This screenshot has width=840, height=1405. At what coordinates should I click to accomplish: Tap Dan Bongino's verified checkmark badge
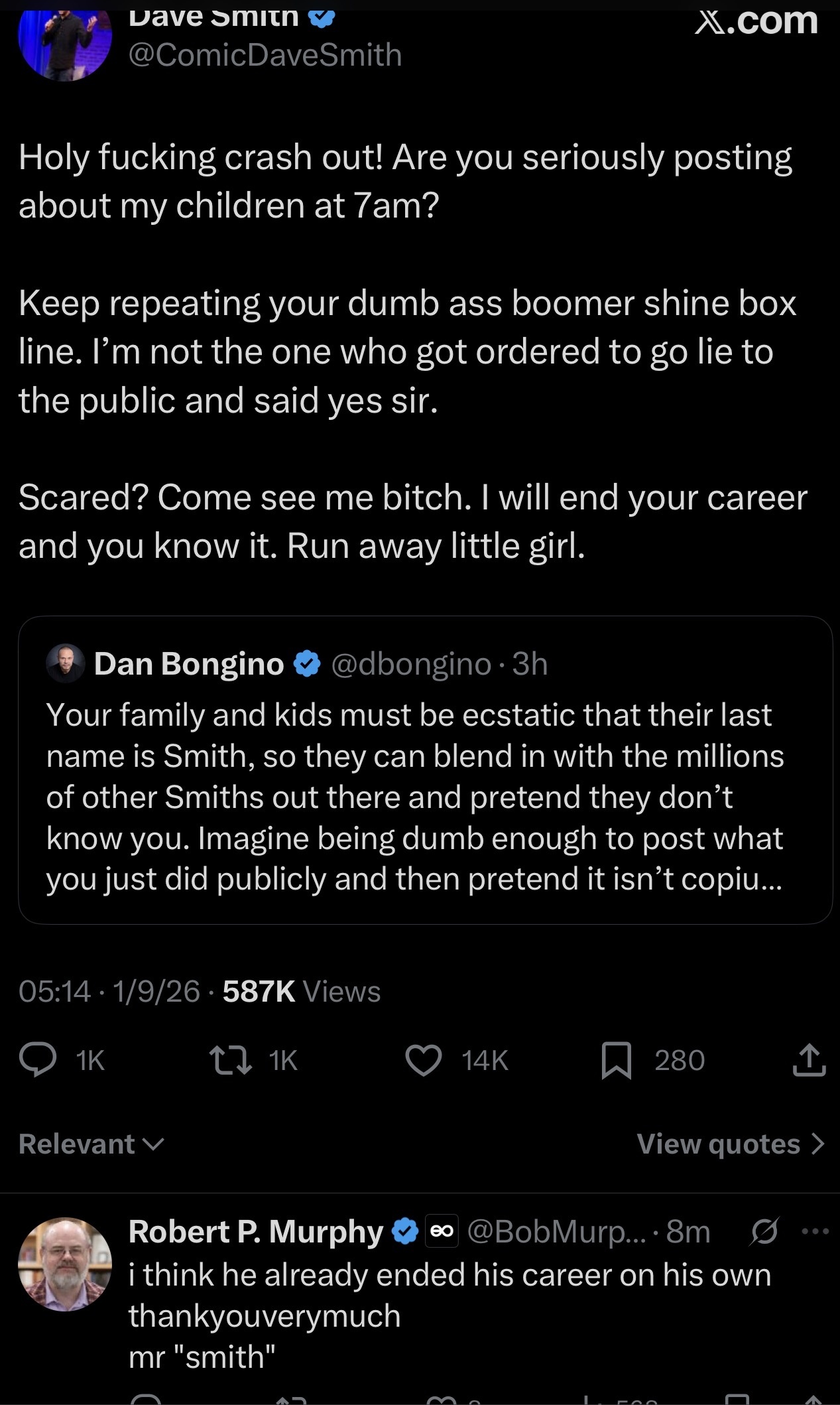click(x=307, y=664)
